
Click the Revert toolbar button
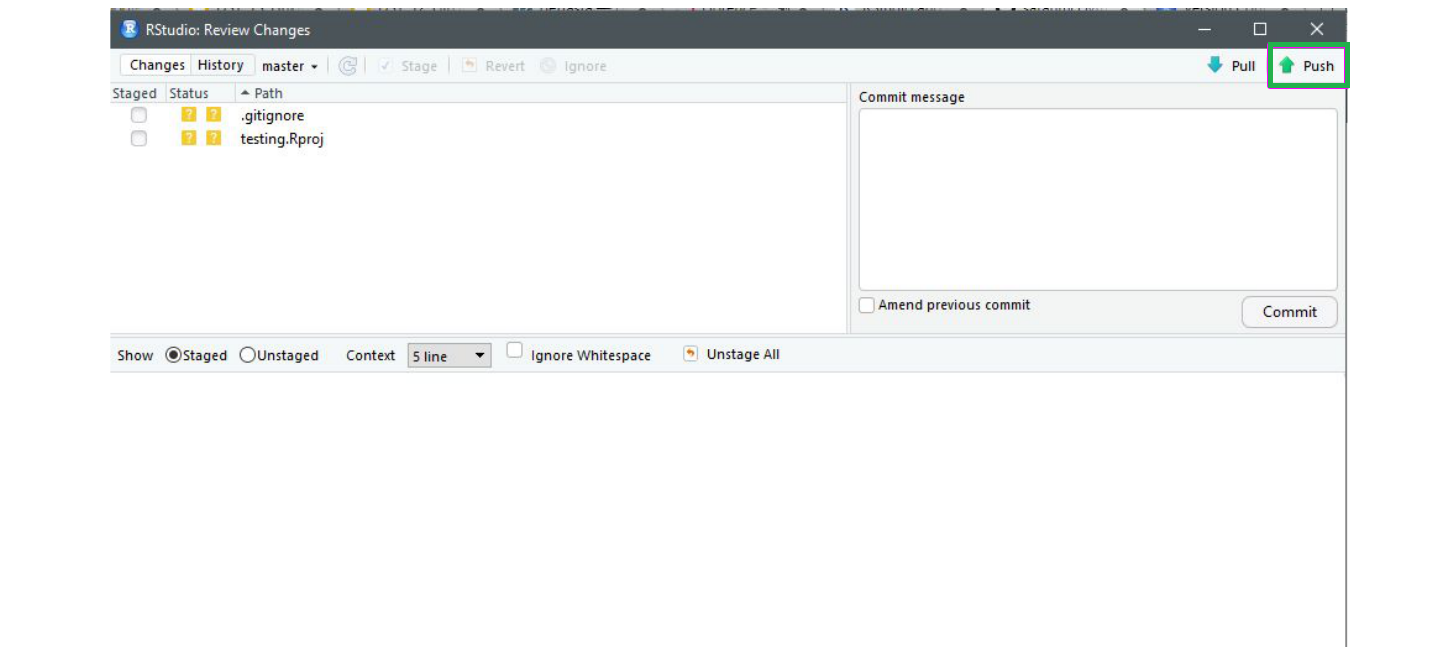click(x=493, y=66)
